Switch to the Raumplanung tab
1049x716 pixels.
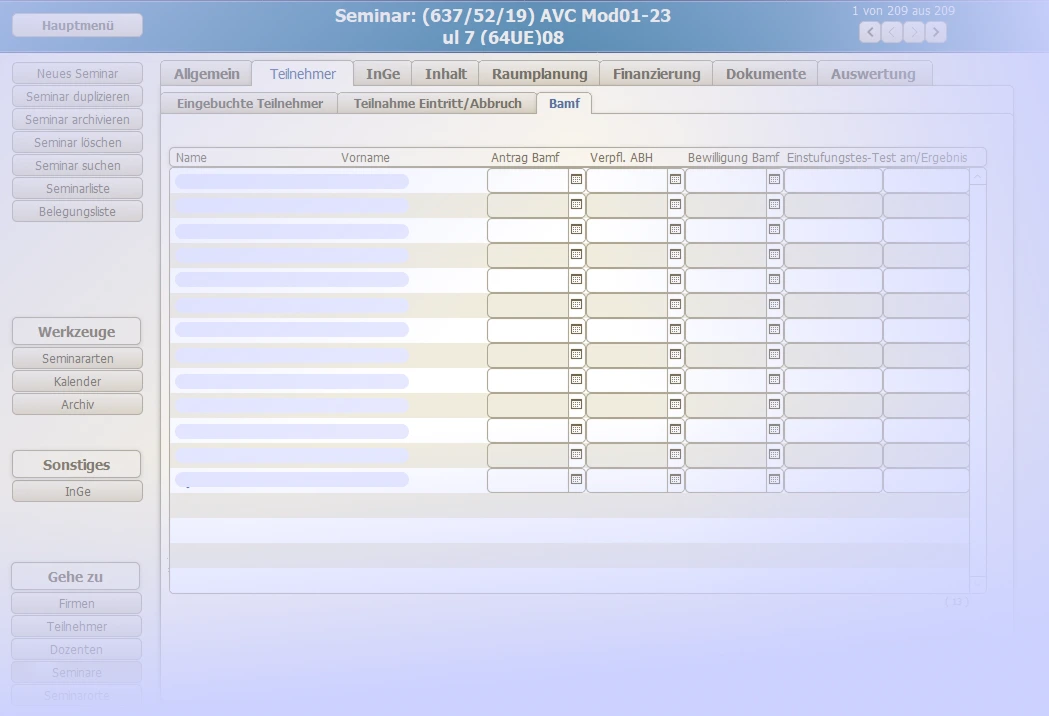click(x=539, y=74)
